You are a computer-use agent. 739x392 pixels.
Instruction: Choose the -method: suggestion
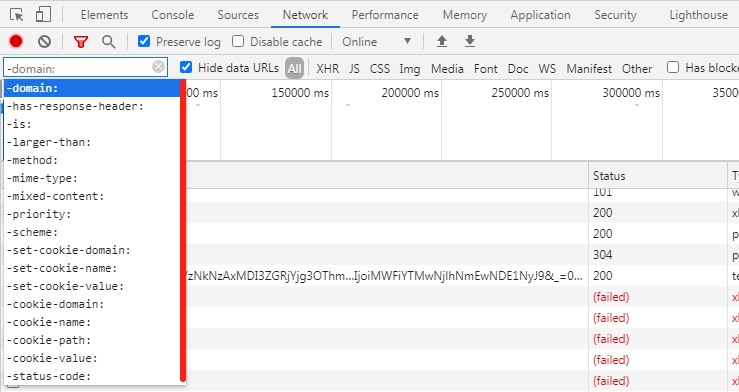[x=92, y=160]
